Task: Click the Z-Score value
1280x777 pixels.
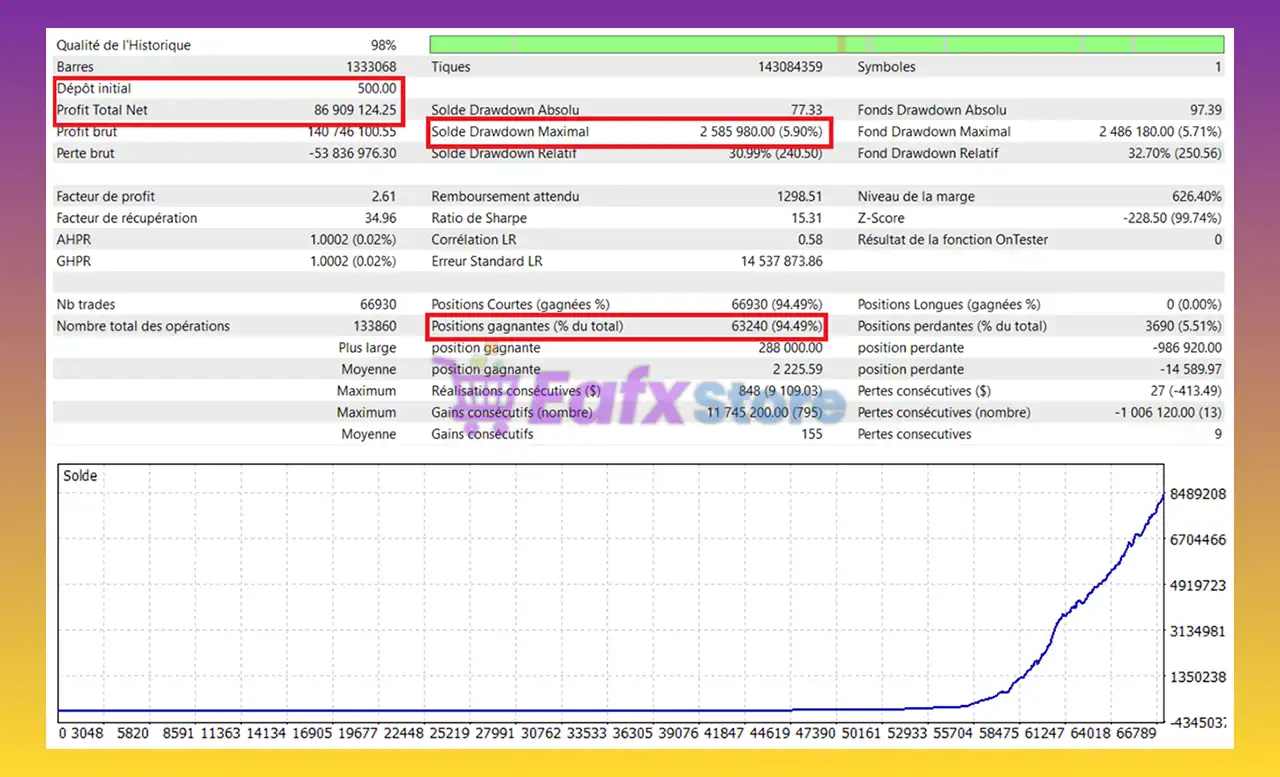Action: click(x=1172, y=218)
